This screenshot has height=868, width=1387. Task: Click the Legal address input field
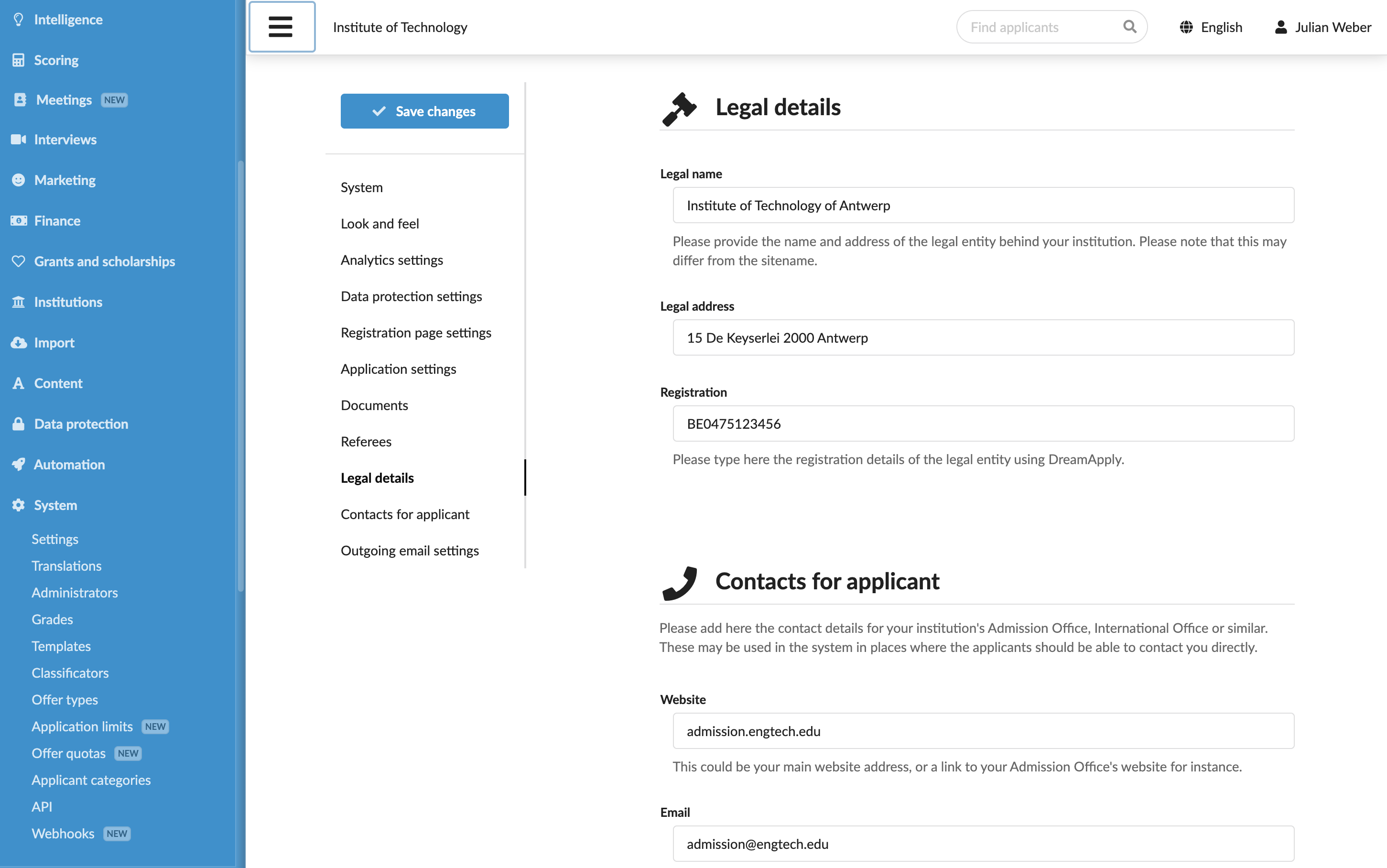(x=983, y=337)
